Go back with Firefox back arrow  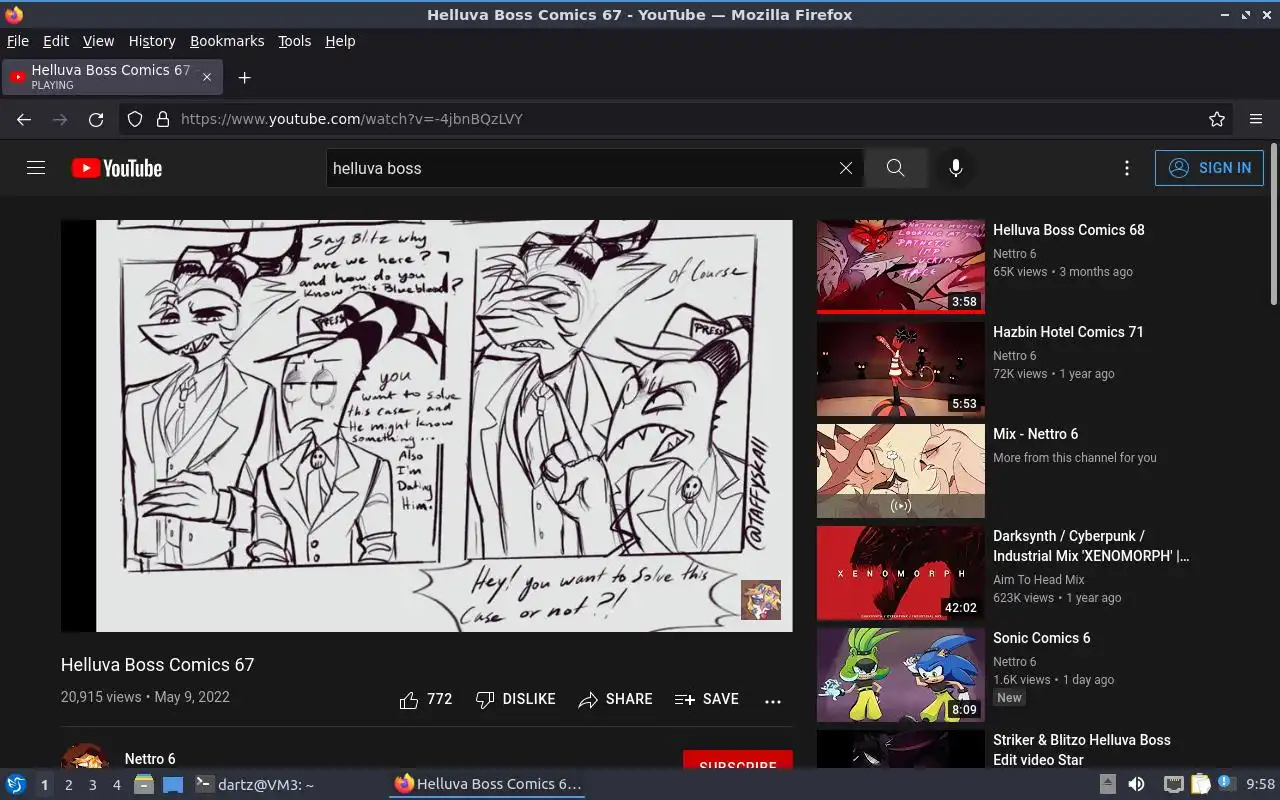pos(24,119)
